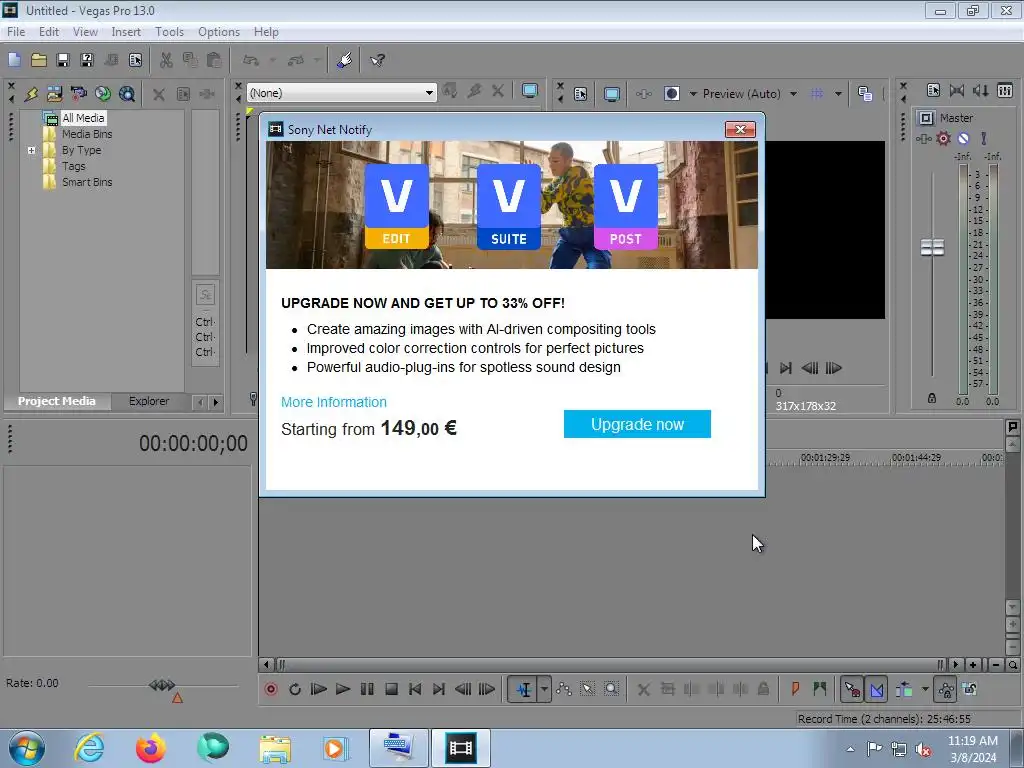Open Master FX plug-in chain icon
The image size is (1024, 768).
click(x=923, y=138)
